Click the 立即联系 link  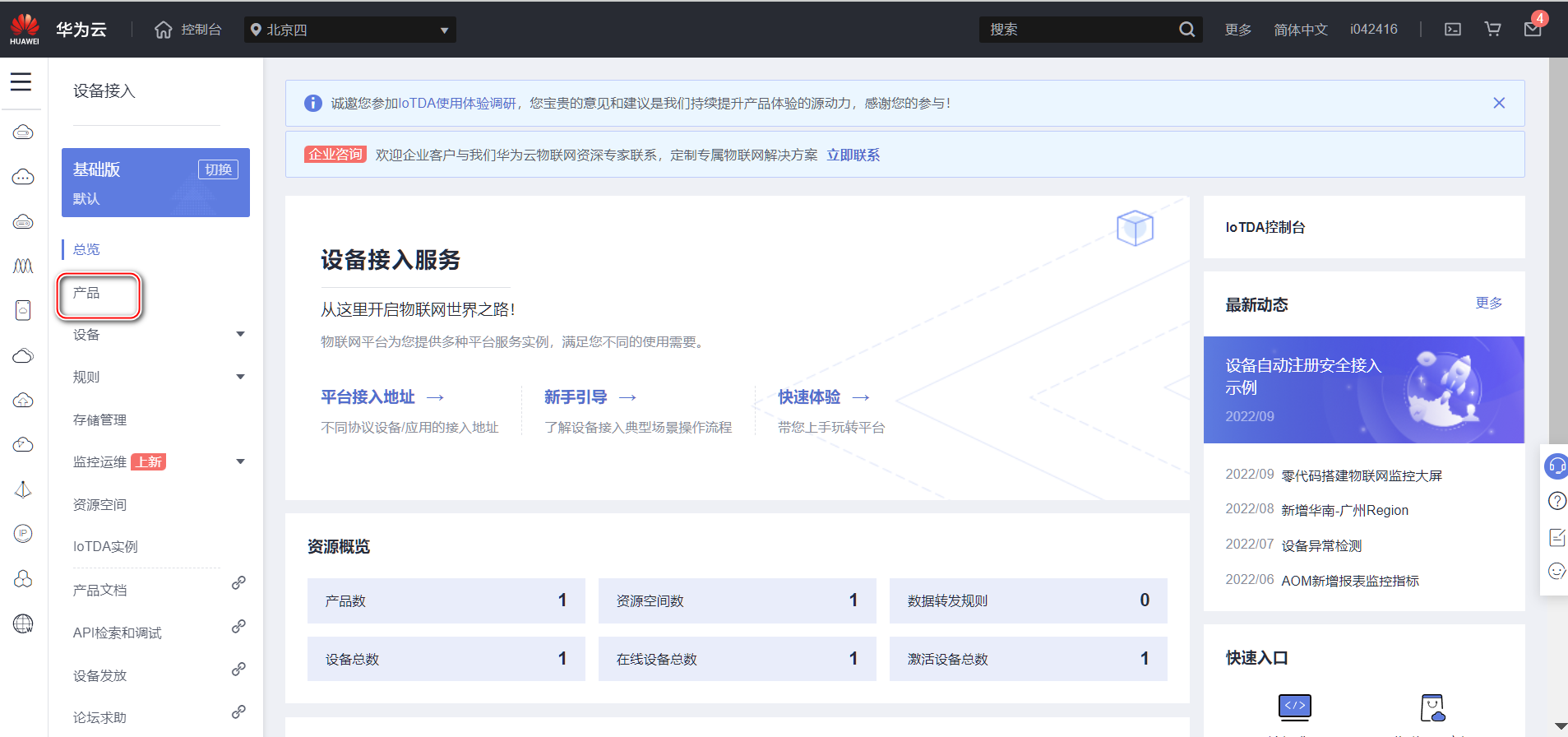click(x=853, y=155)
